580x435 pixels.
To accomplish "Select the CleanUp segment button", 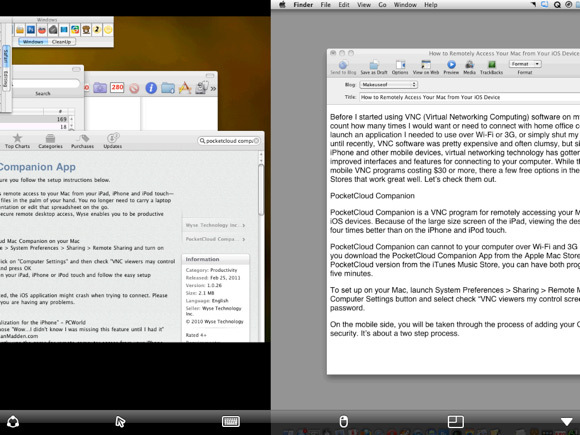I will [x=61, y=42].
